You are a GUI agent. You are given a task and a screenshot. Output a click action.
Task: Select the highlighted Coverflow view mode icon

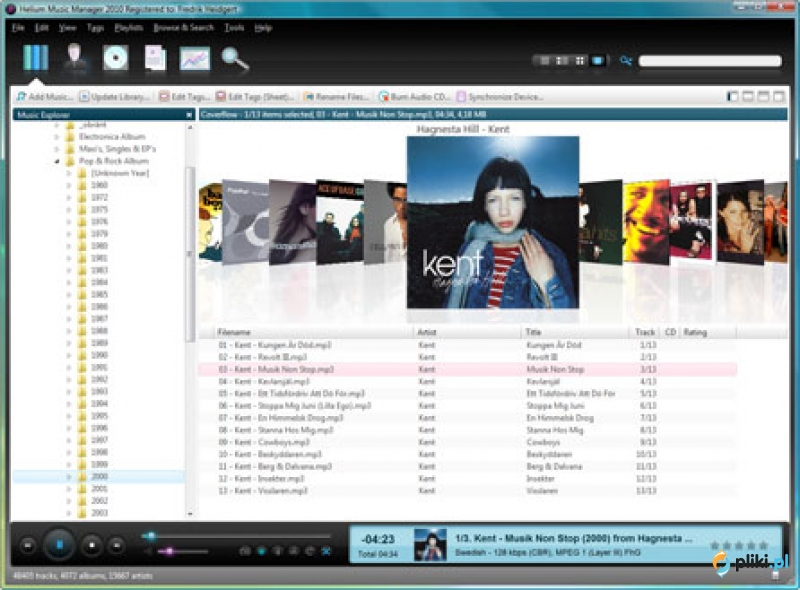[x=597, y=61]
